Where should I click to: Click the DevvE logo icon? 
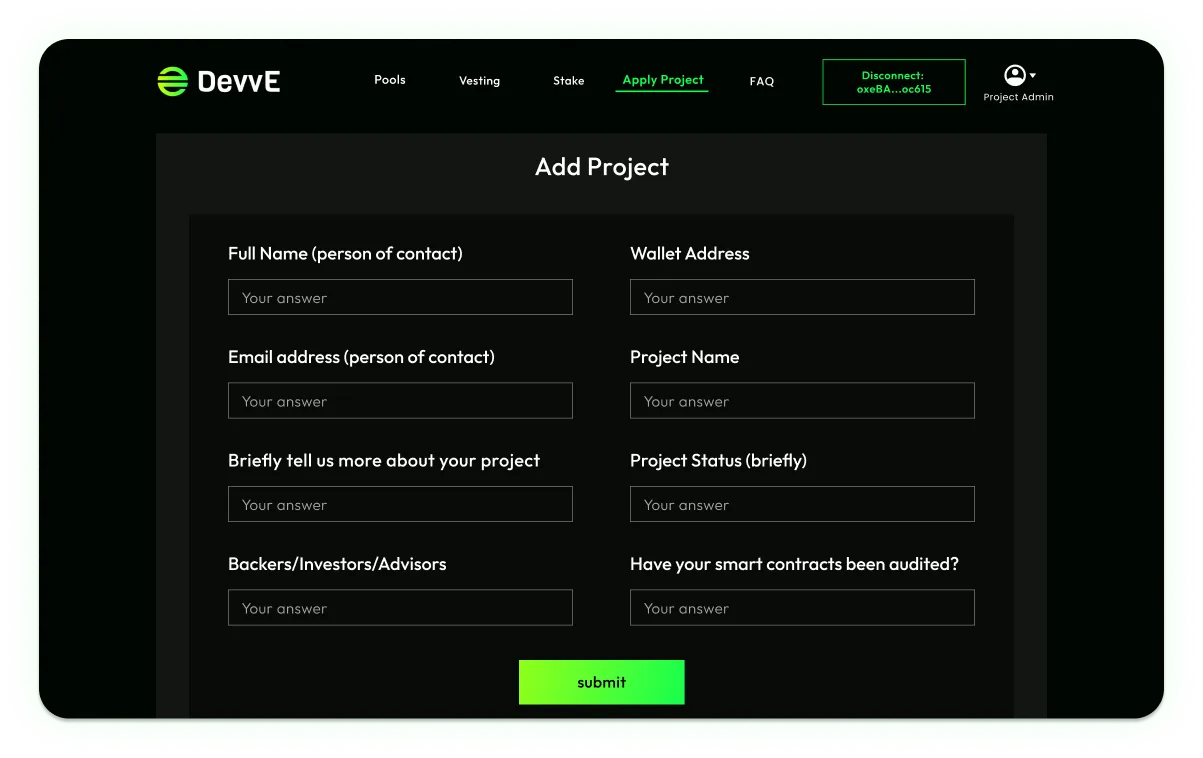(x=170, y=81)
